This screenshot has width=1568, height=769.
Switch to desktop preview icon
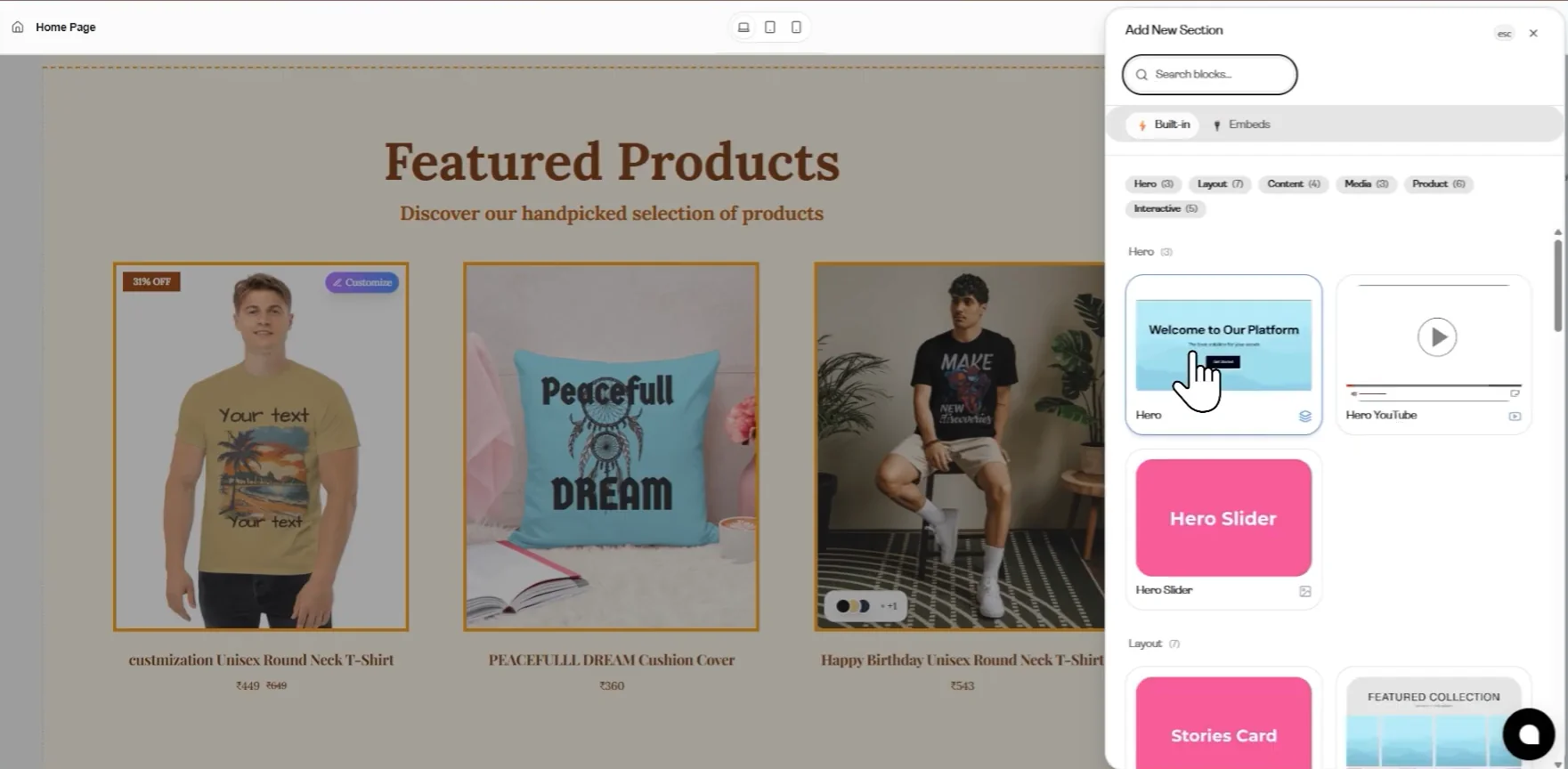click(x=743, y=28)
